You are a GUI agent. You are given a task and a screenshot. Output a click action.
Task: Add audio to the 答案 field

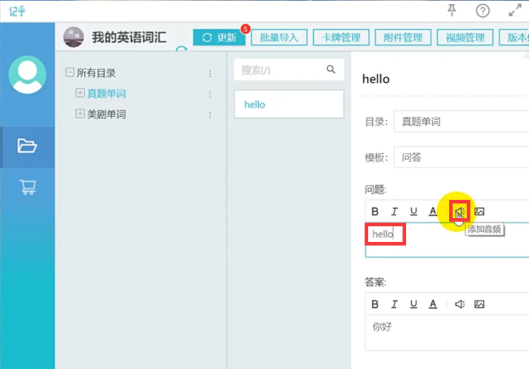460,304
